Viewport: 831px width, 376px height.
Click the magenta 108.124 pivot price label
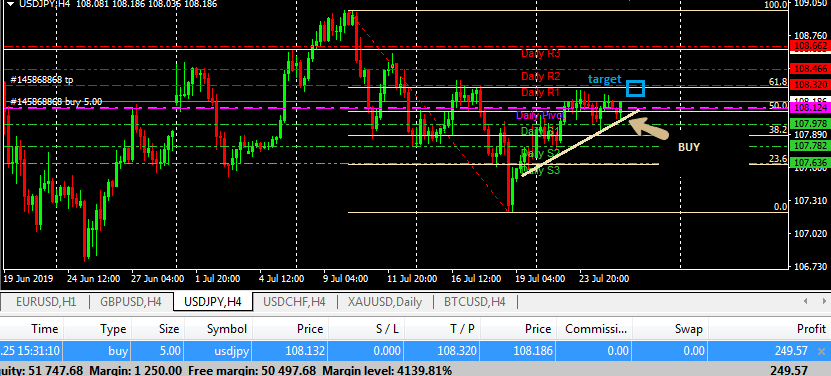tap(809, 108)
